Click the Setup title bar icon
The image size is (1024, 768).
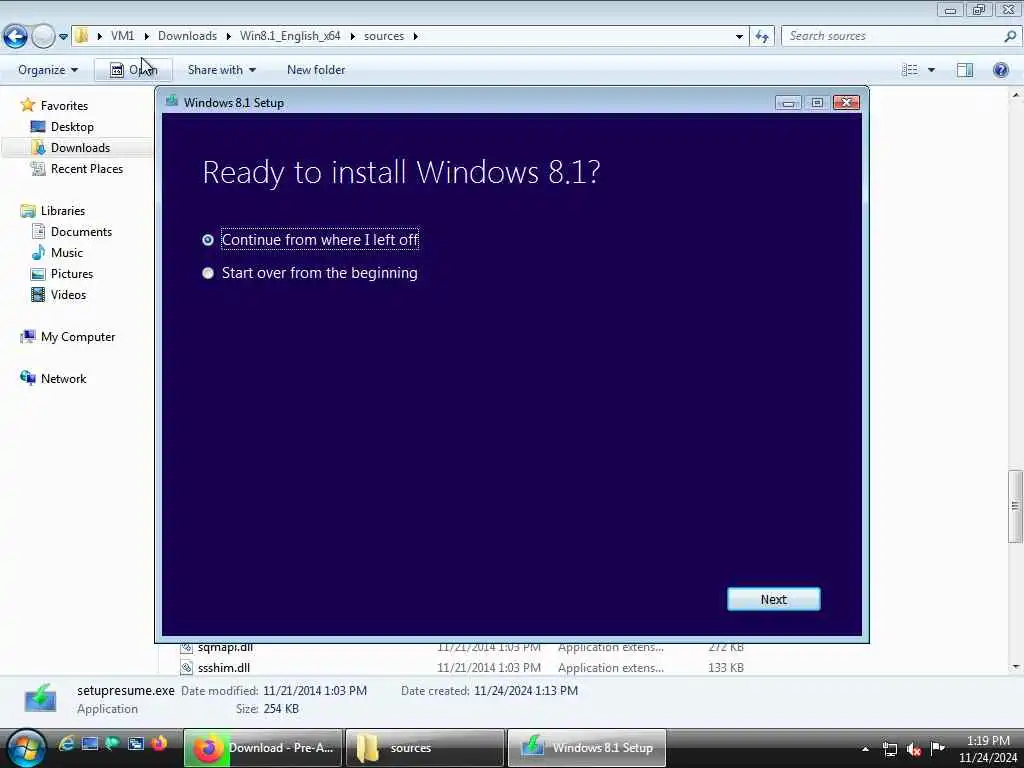click(x=172, y=101)
